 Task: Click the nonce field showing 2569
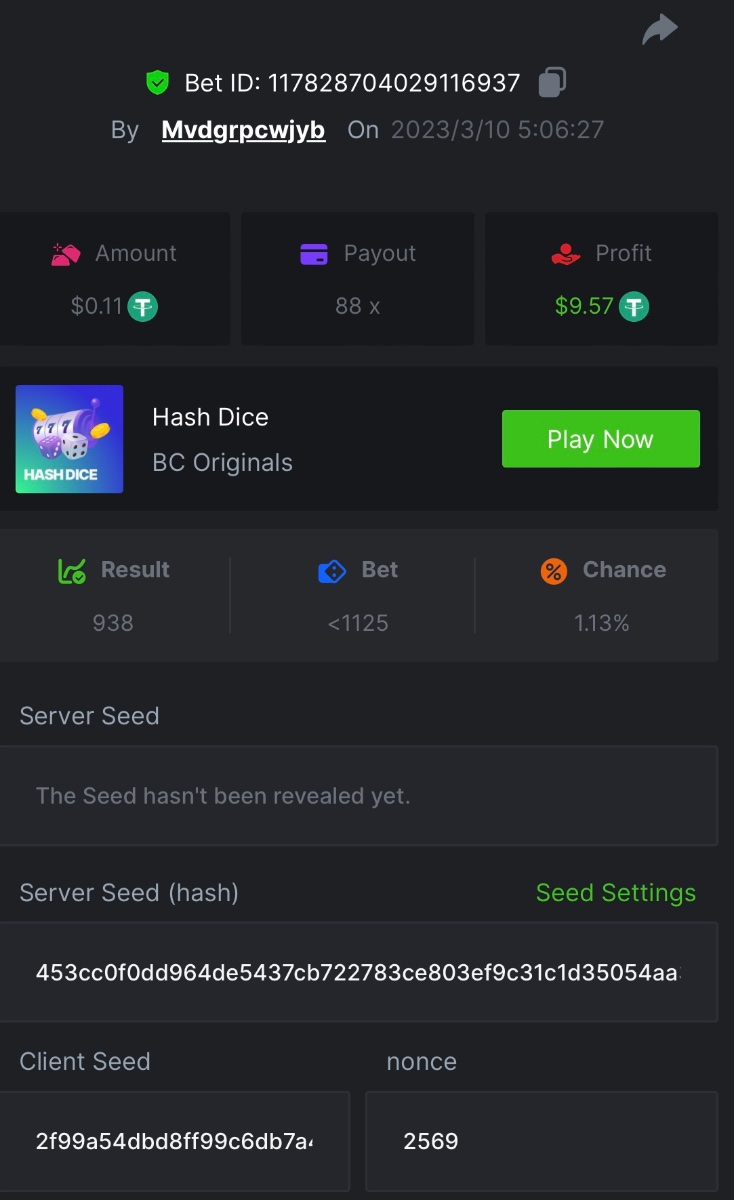541,1141
